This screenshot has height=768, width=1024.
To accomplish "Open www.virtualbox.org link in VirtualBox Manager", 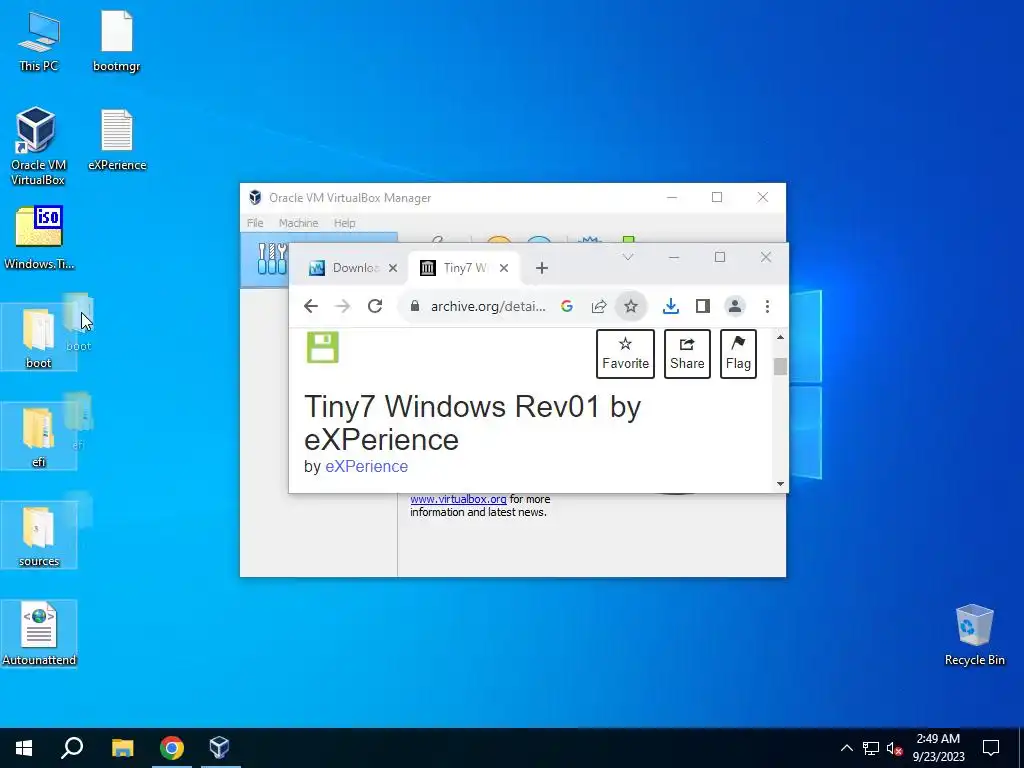I will [x=458, y=499].
